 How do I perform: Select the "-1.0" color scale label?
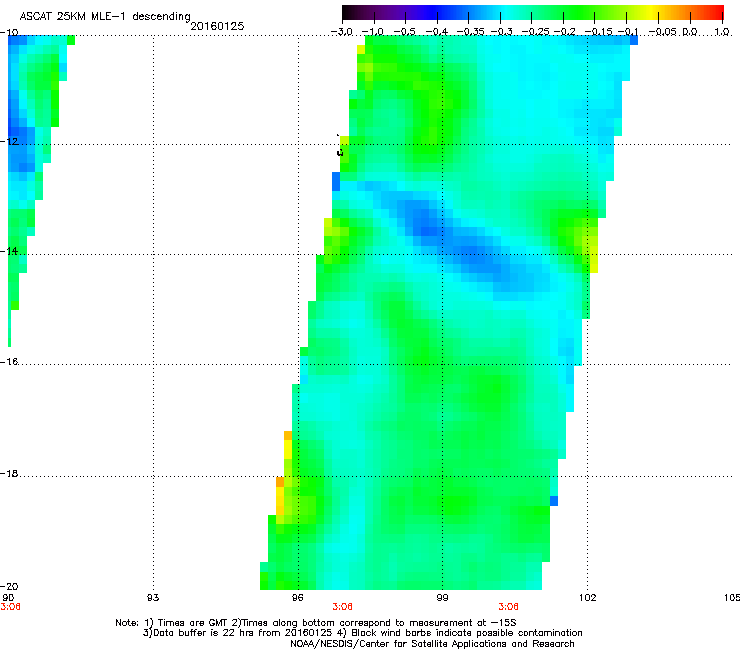pos(372,32)
